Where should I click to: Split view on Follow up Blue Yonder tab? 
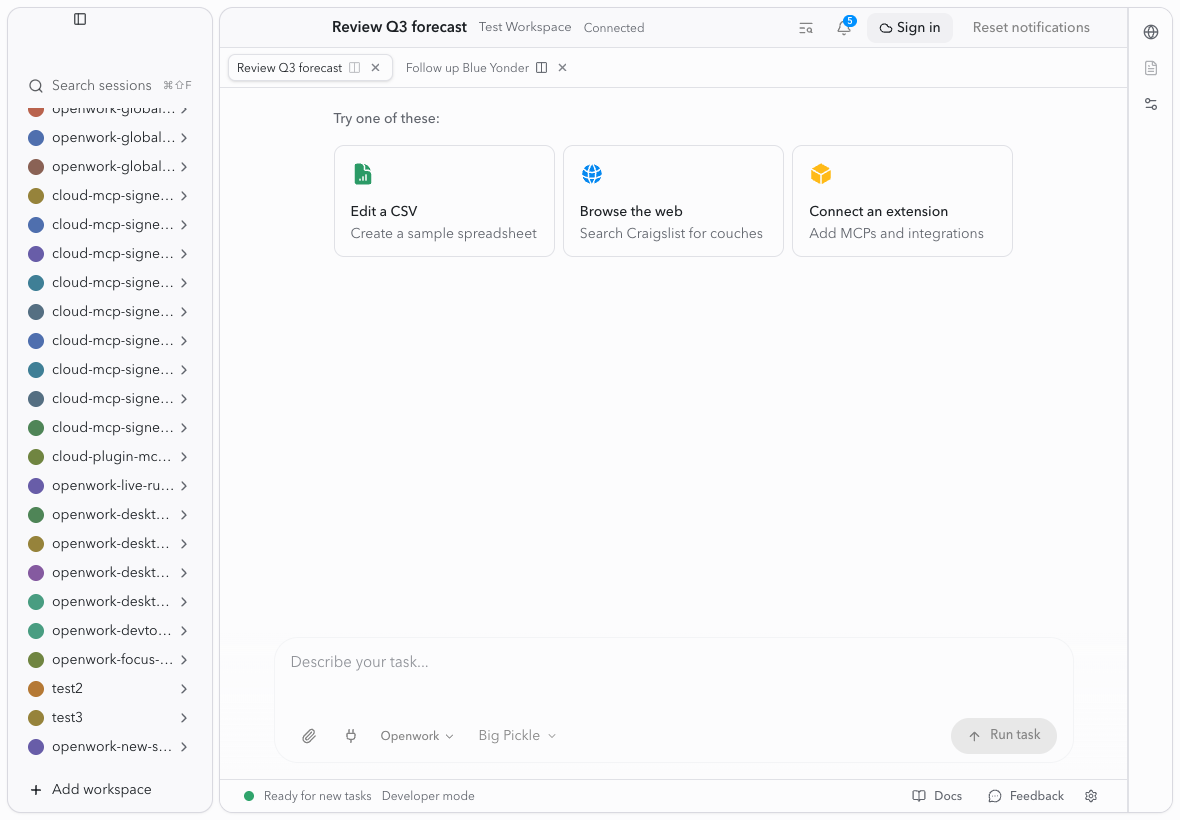tap(541, 68)
